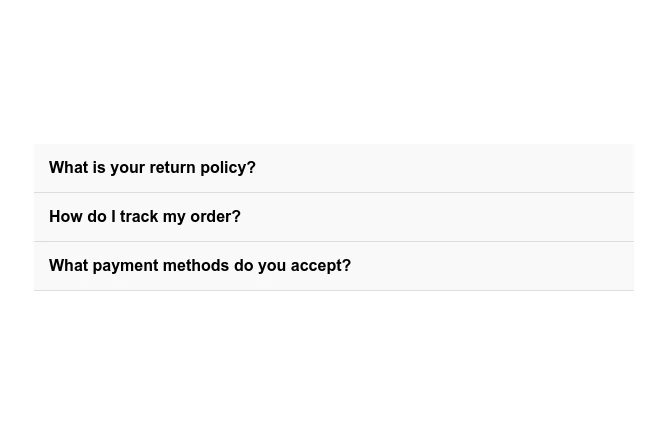The height and width of the screenshot is (430, 671).
Task: Reveal return policy details in the FAQ list
Action: tap(152, 168)
